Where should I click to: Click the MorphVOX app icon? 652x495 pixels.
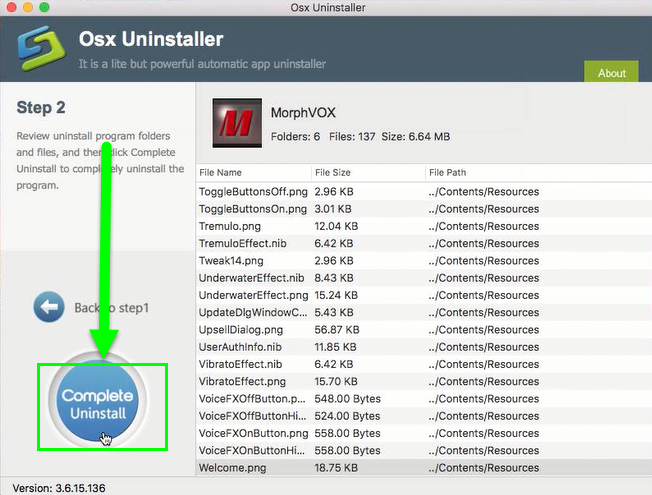[237, 123]
